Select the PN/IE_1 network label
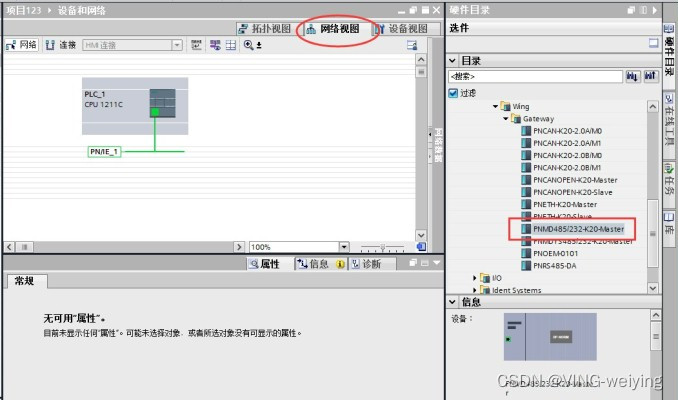The height and width of the screenshot is (400, 678). tap(104, 152)
